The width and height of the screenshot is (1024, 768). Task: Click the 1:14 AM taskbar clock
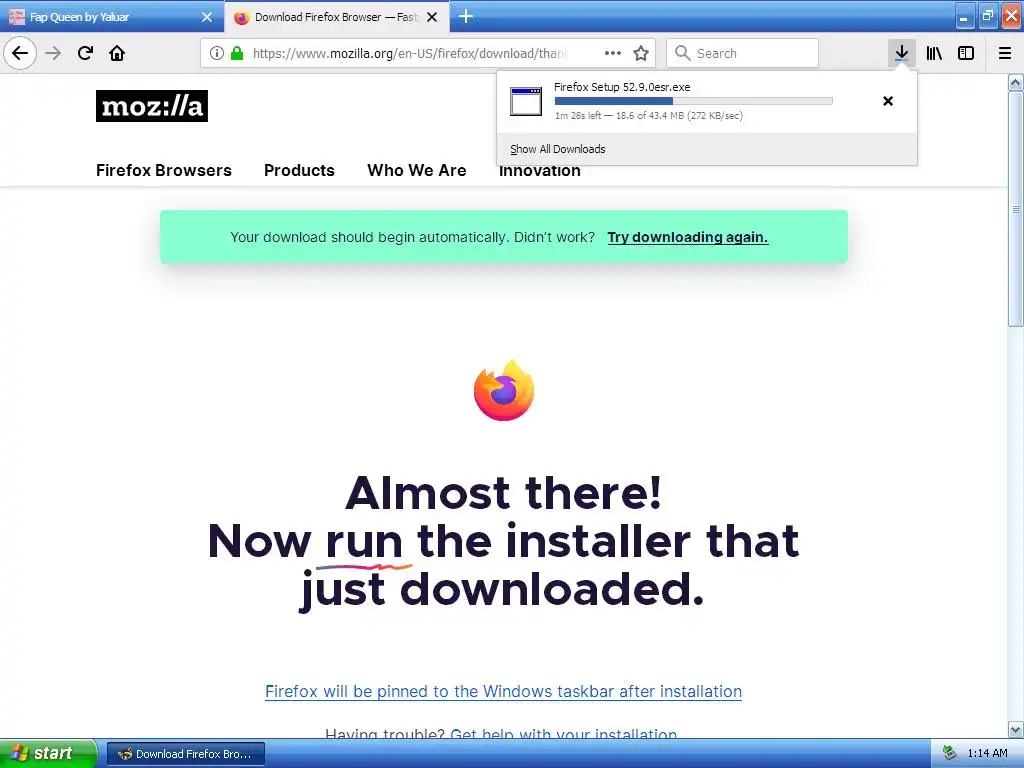tap(987, 754)
